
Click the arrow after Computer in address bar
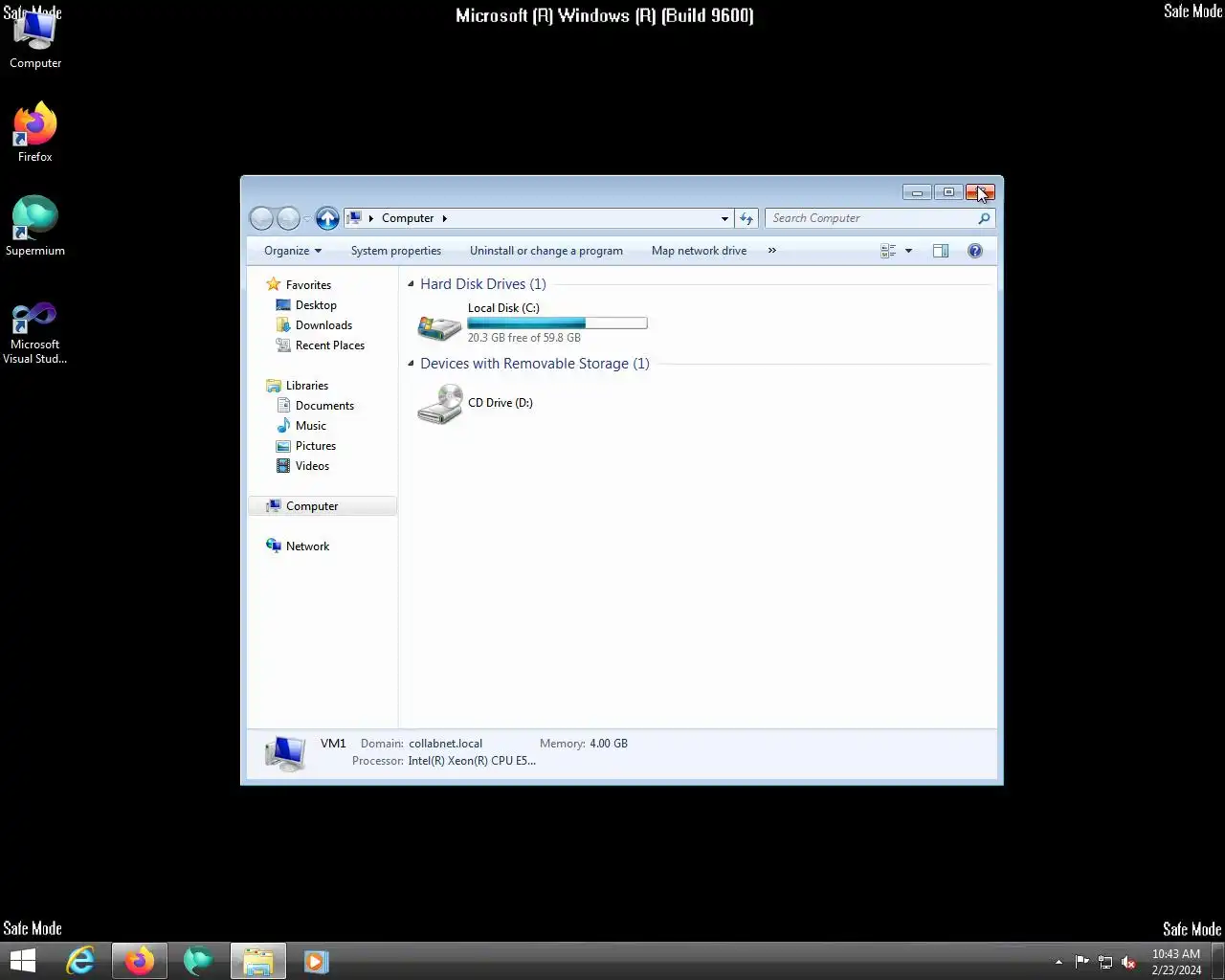(x=444, y=218)
